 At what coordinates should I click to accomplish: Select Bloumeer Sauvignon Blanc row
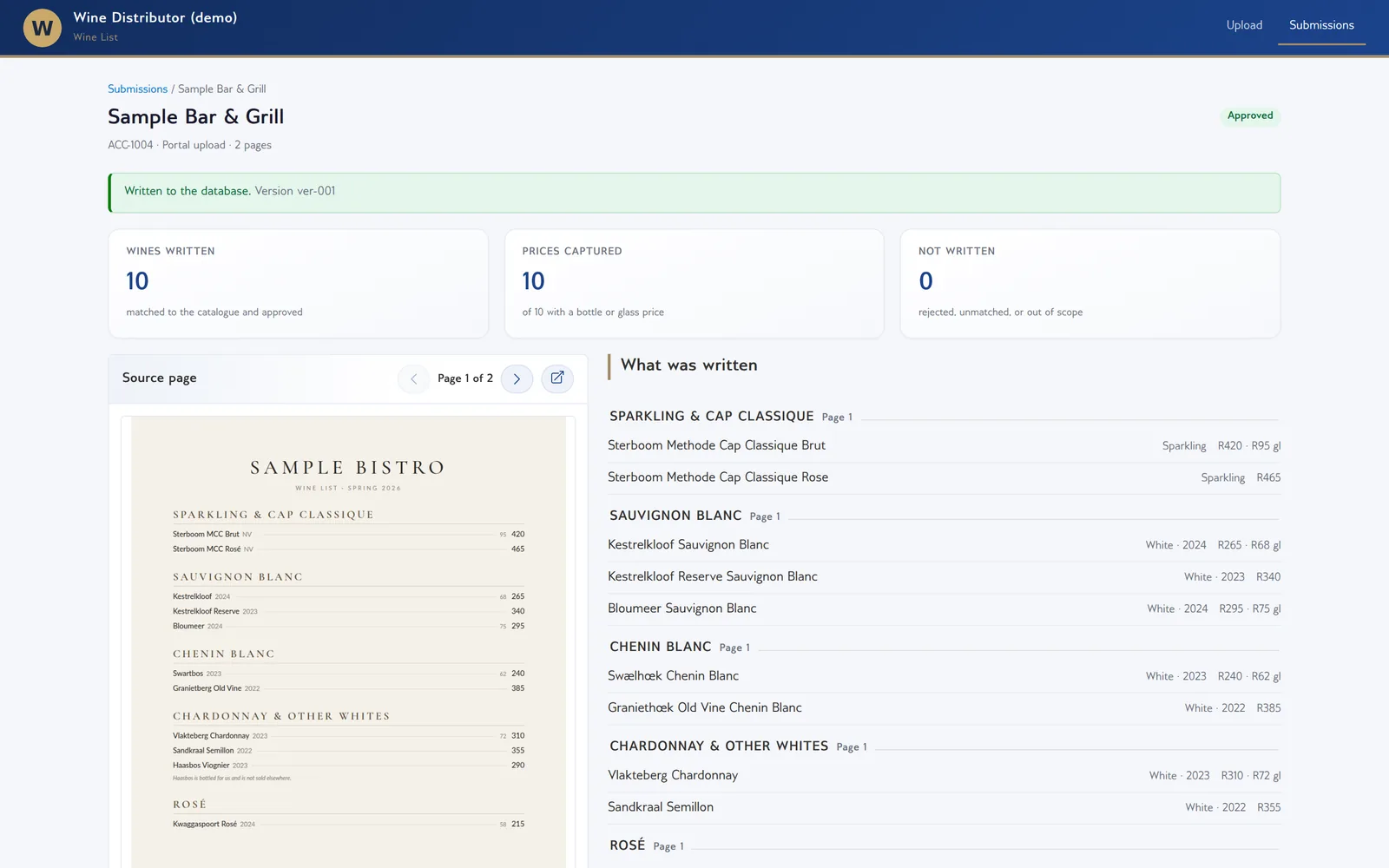pos(944,608)
